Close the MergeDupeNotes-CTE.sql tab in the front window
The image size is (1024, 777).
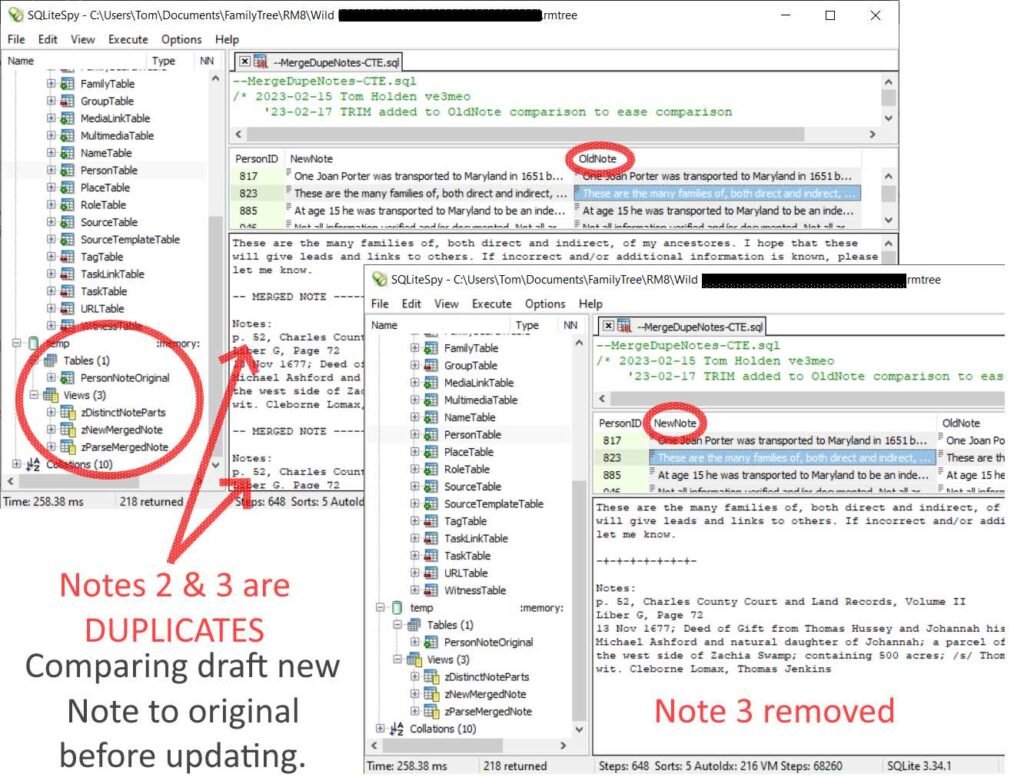click(x=608, y=326)
